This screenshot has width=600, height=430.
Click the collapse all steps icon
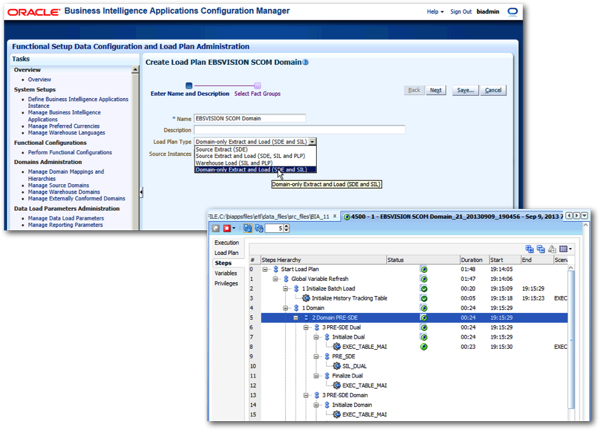[541, 249]
